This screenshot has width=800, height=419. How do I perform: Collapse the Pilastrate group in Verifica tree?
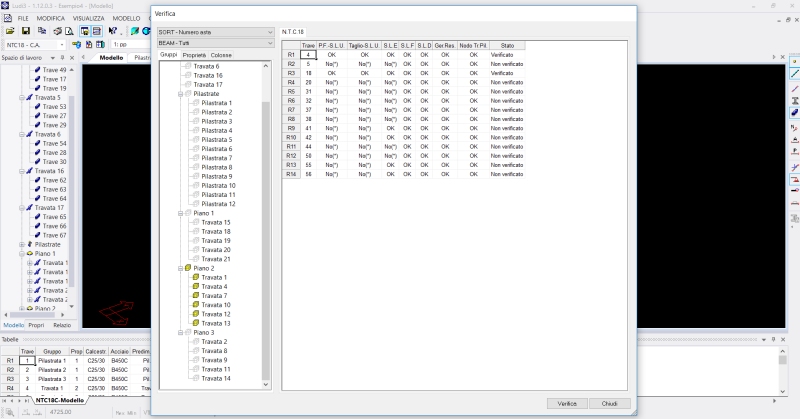(x=179, y=94)
